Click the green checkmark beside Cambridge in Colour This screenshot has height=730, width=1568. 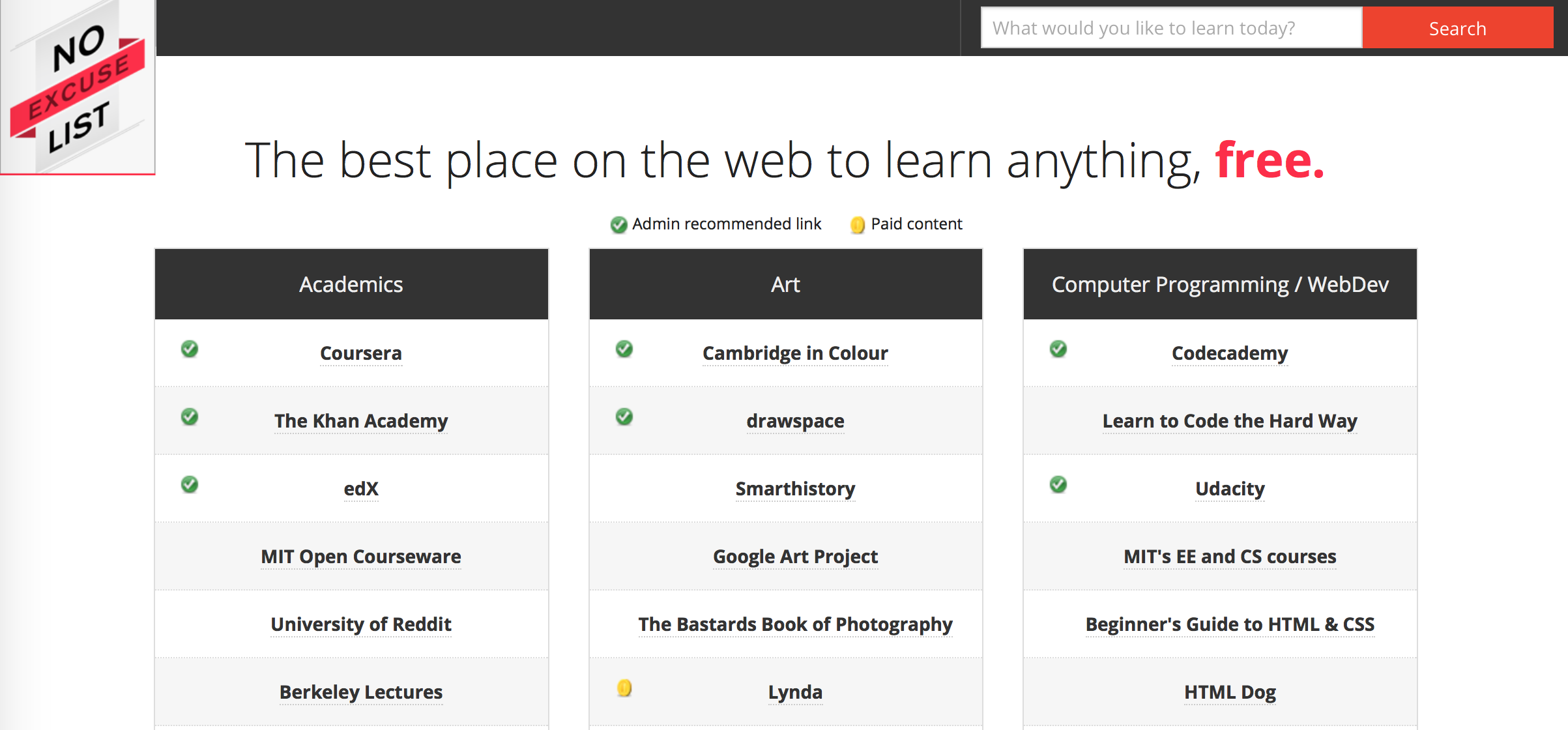tap(624, 349)
